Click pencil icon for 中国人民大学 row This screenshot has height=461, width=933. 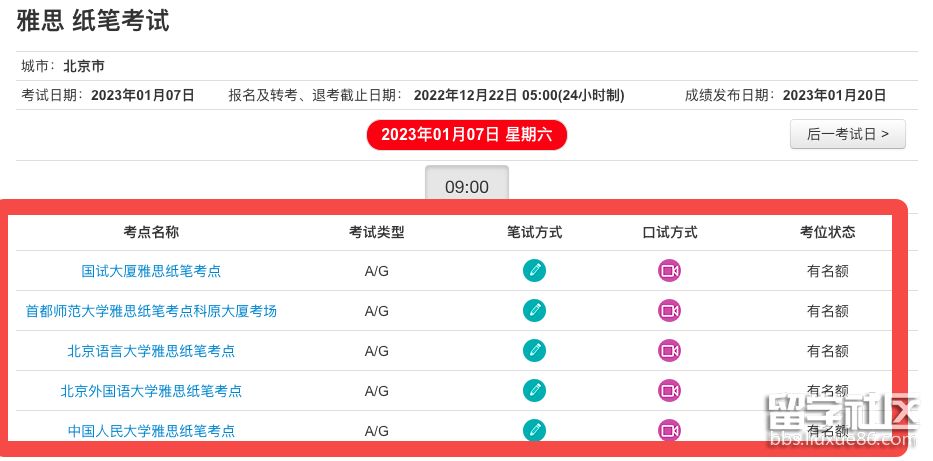point(535,430)
